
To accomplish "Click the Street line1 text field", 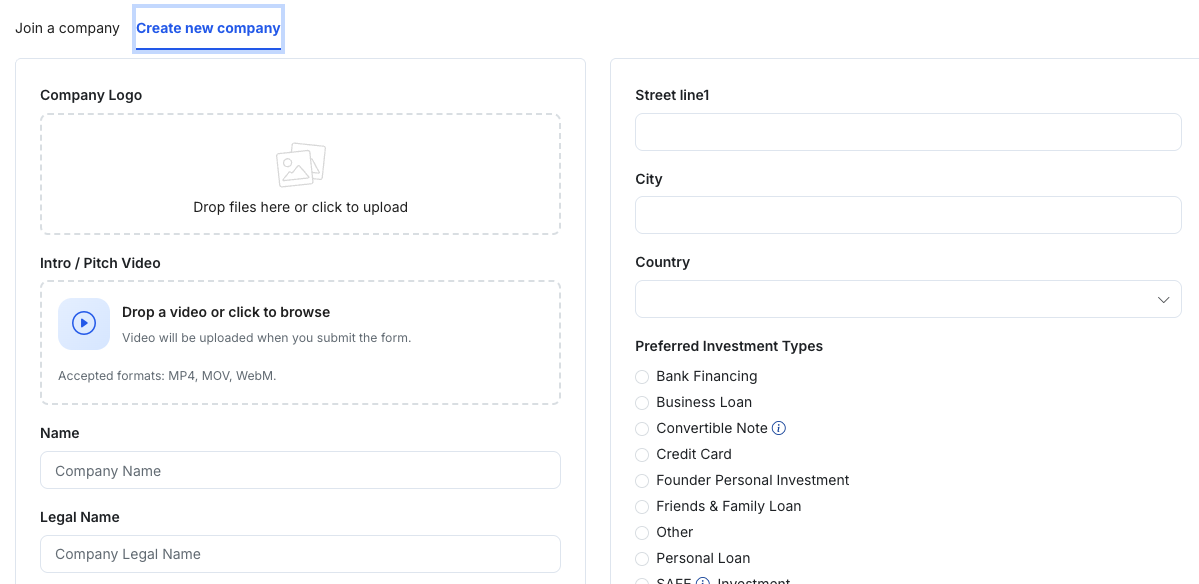I will (908, 132).
